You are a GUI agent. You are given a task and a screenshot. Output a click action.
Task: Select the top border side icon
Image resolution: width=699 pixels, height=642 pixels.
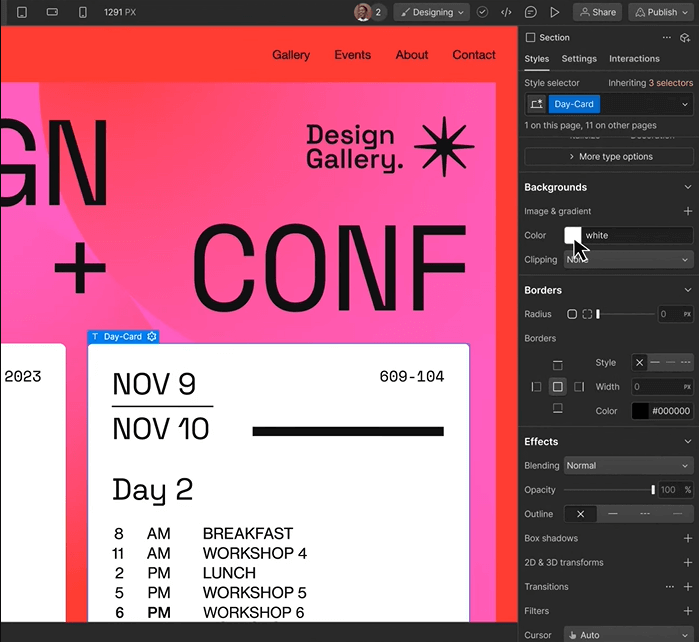[558, 366]
